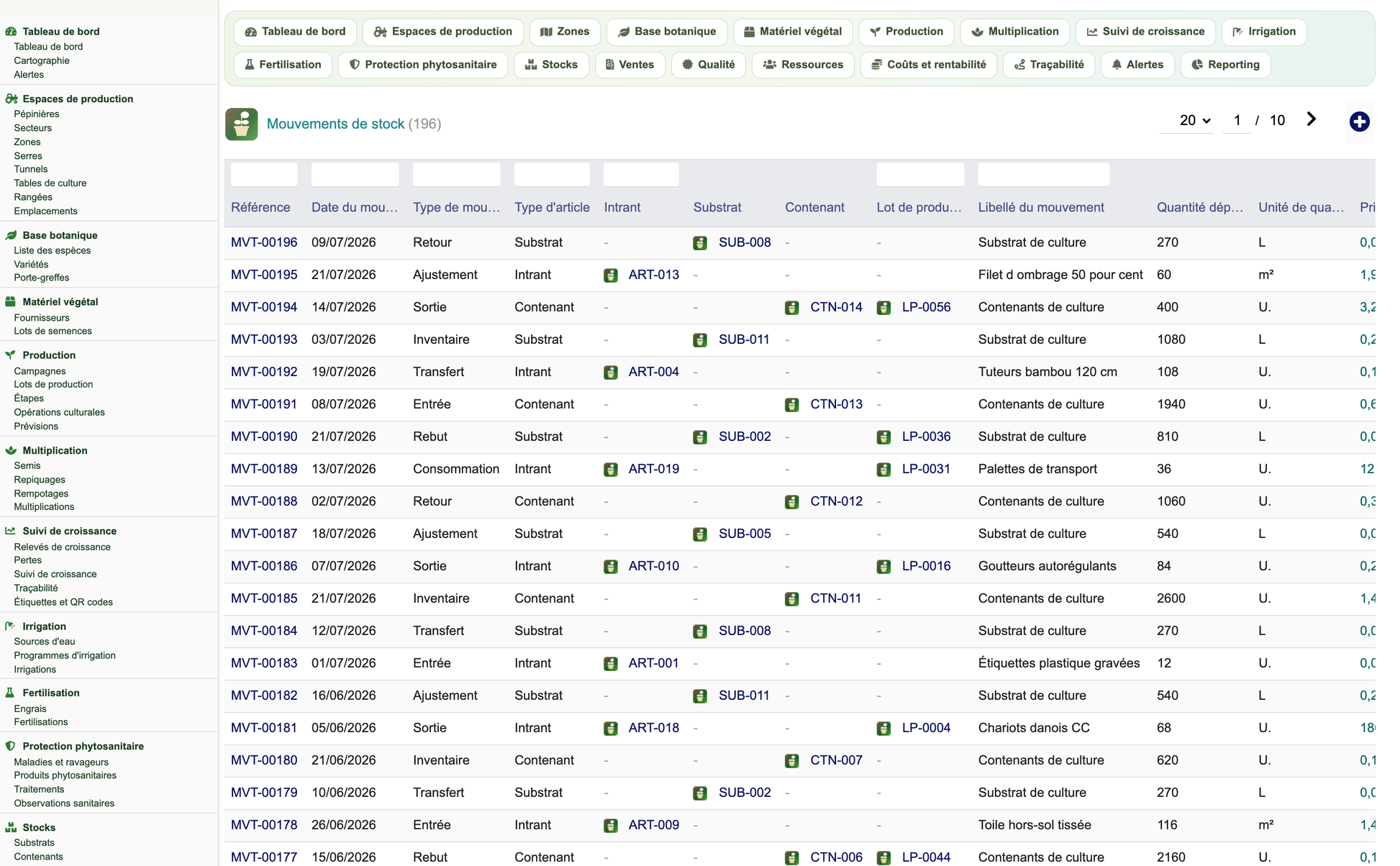
Task: Click the icon beside LP-0036 in row MVT-00190
Action: pos(884,437)
